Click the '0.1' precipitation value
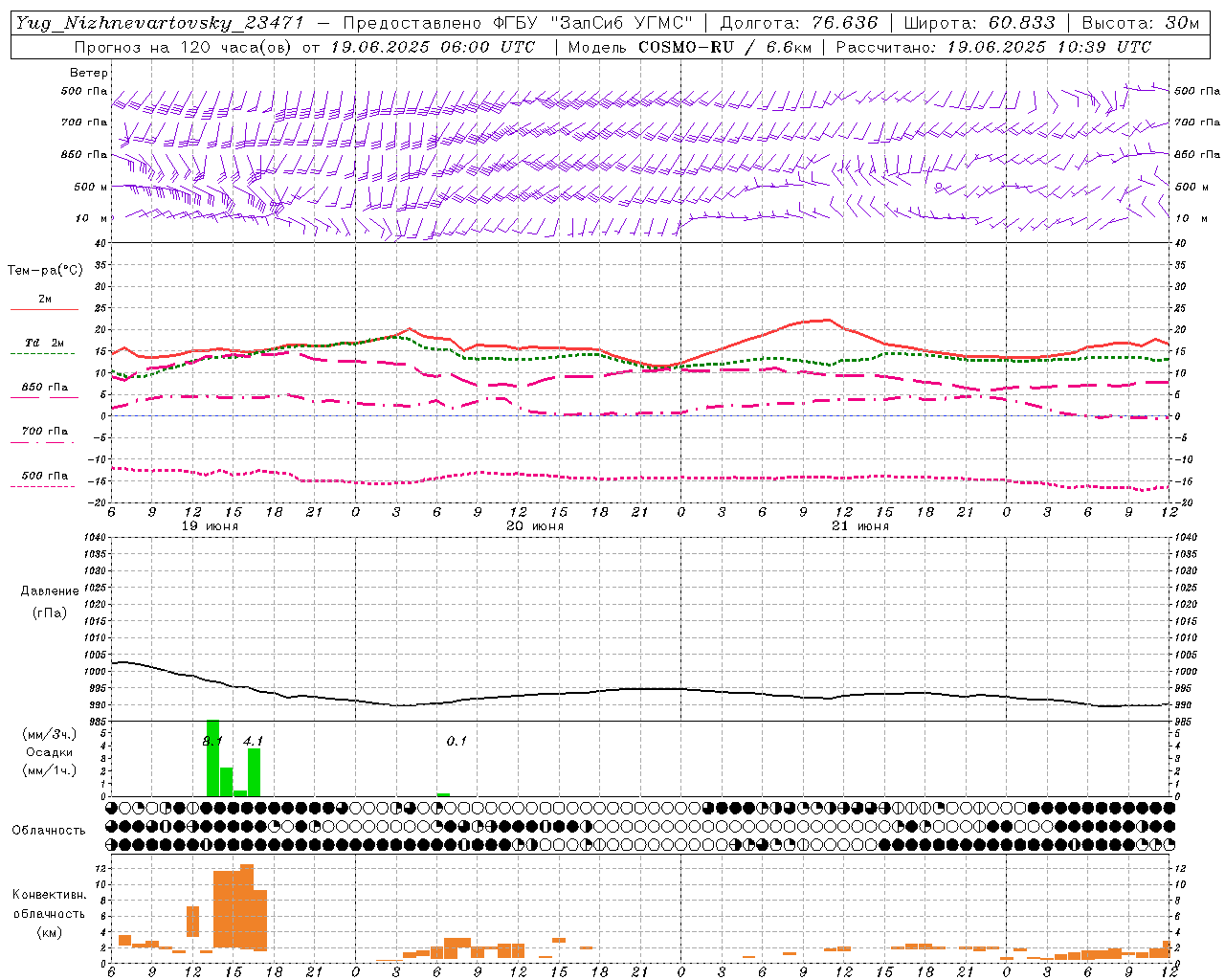The image size is (1225, 980). 457,741
